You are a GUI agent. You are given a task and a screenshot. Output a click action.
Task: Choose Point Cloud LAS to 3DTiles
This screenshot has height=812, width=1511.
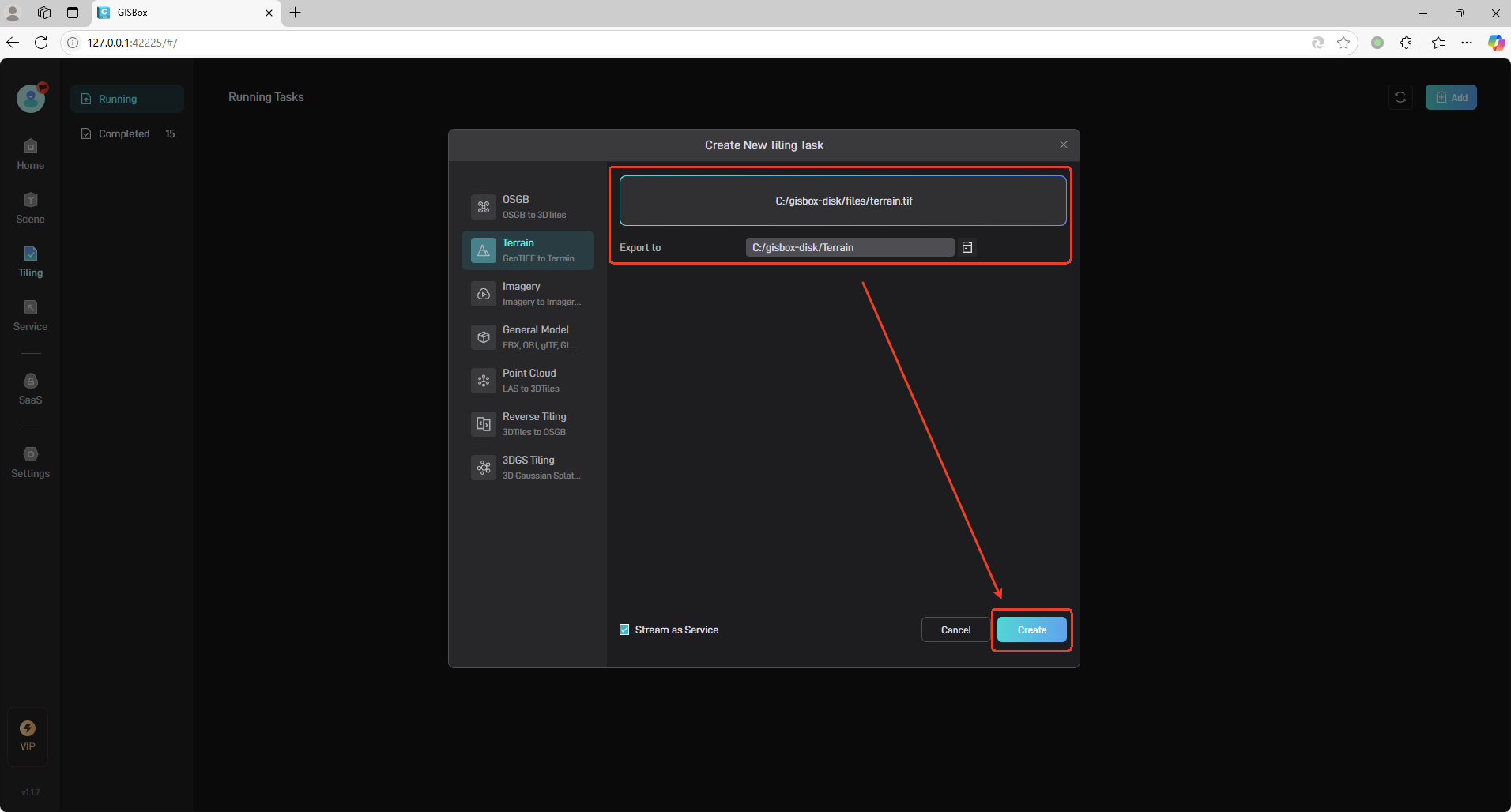point(527,380)
